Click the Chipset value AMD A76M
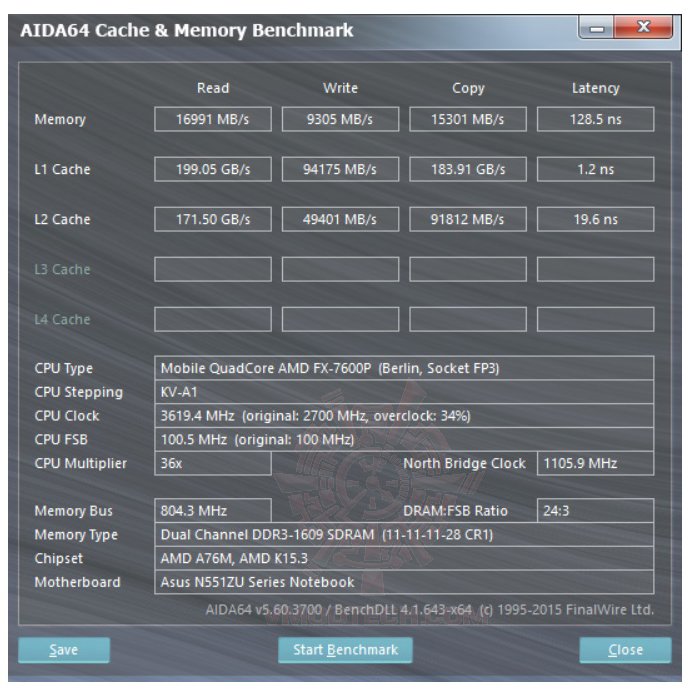This screenshot has width=692, height=698. click(404, 558)
